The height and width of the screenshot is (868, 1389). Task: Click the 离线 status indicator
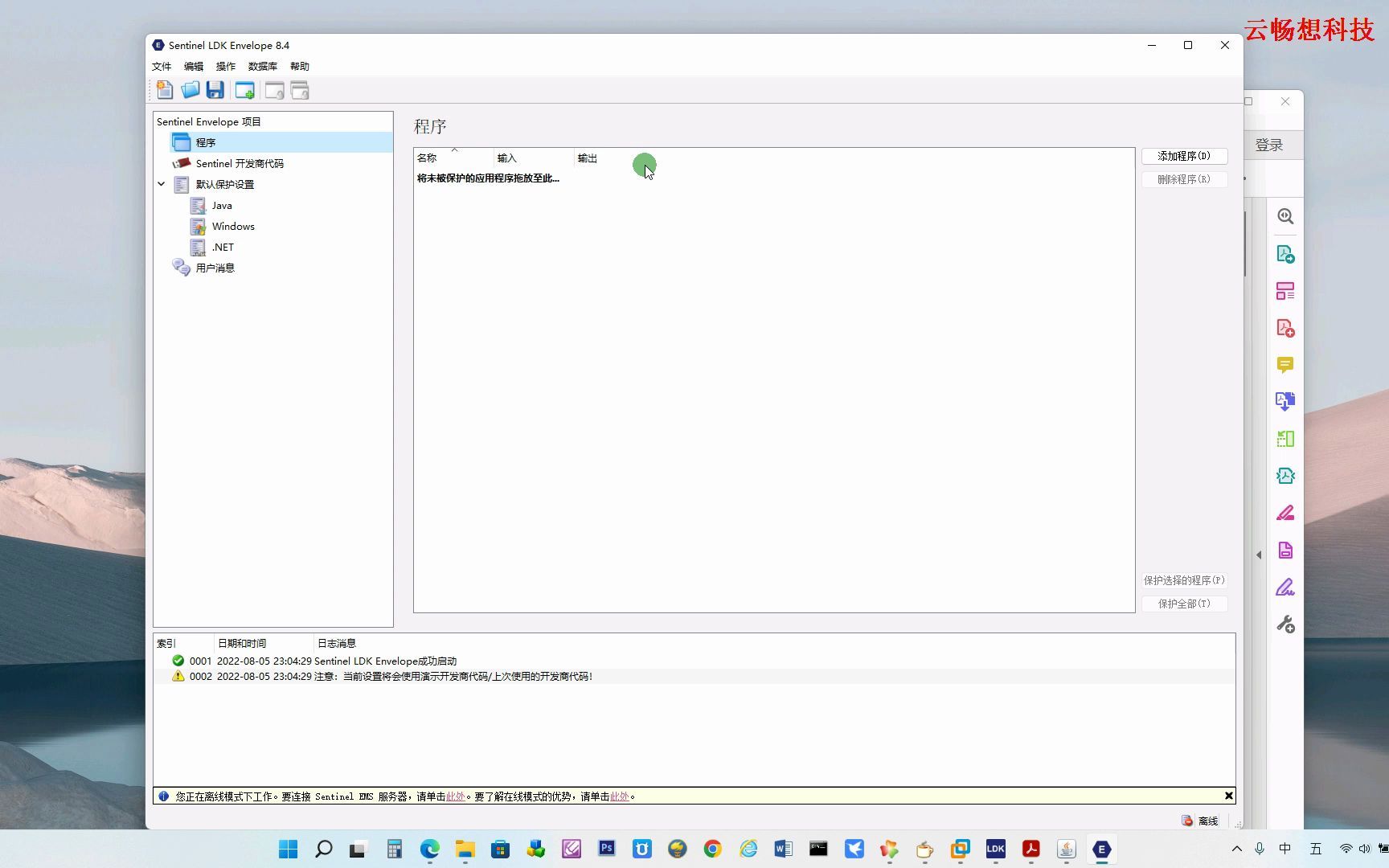click(1200, 821)
